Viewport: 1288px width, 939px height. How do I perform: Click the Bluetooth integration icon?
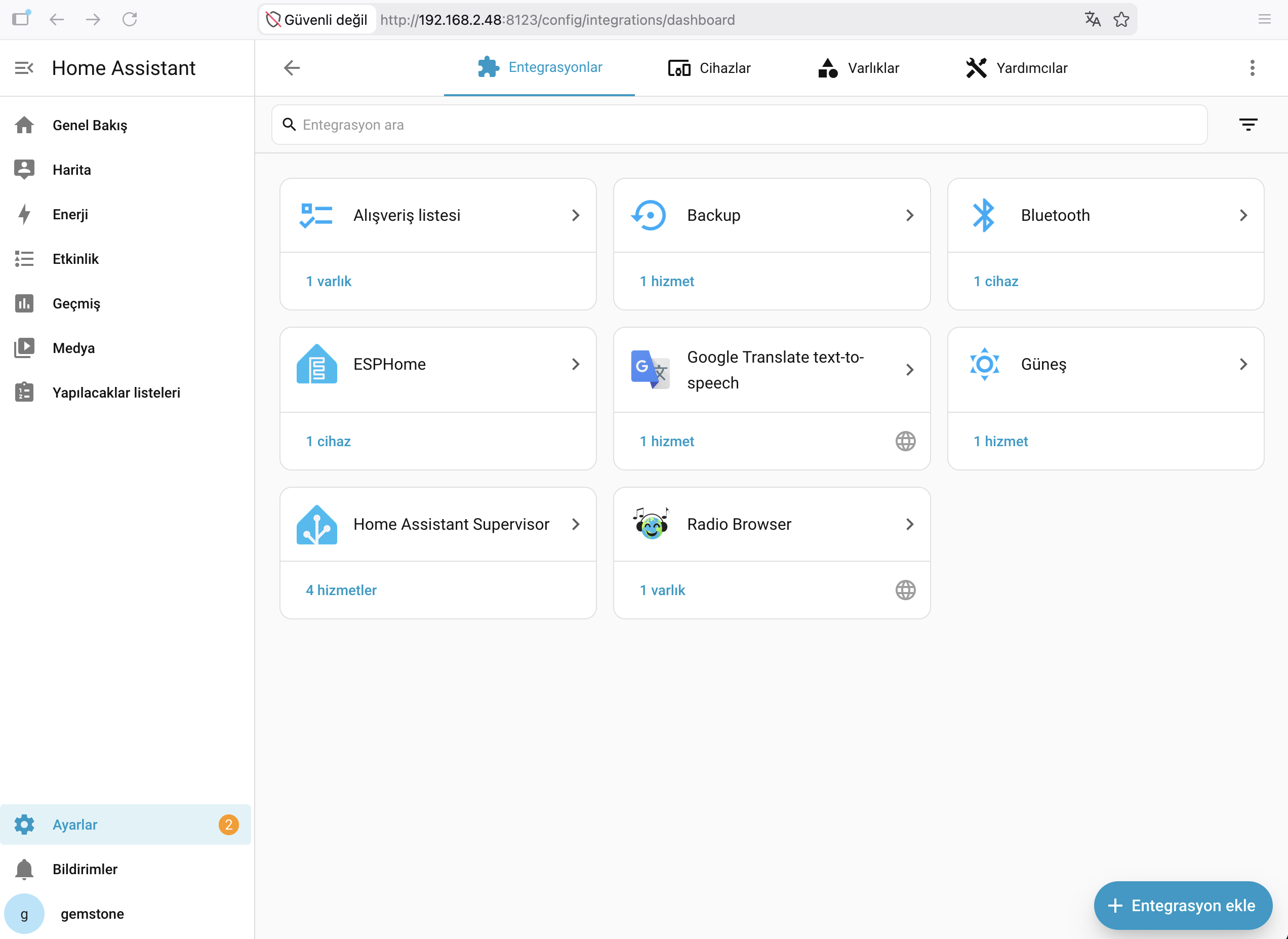(984, 215)
